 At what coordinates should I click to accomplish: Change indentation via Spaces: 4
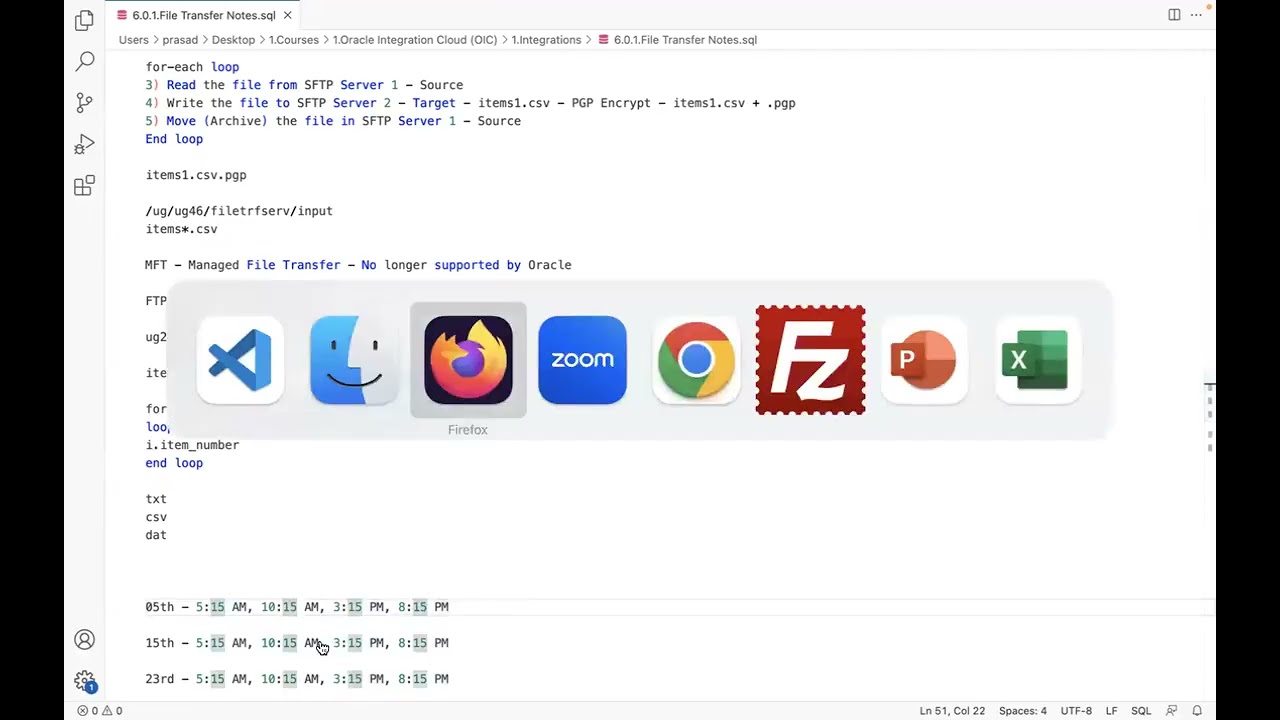(x=1023, y=711)
